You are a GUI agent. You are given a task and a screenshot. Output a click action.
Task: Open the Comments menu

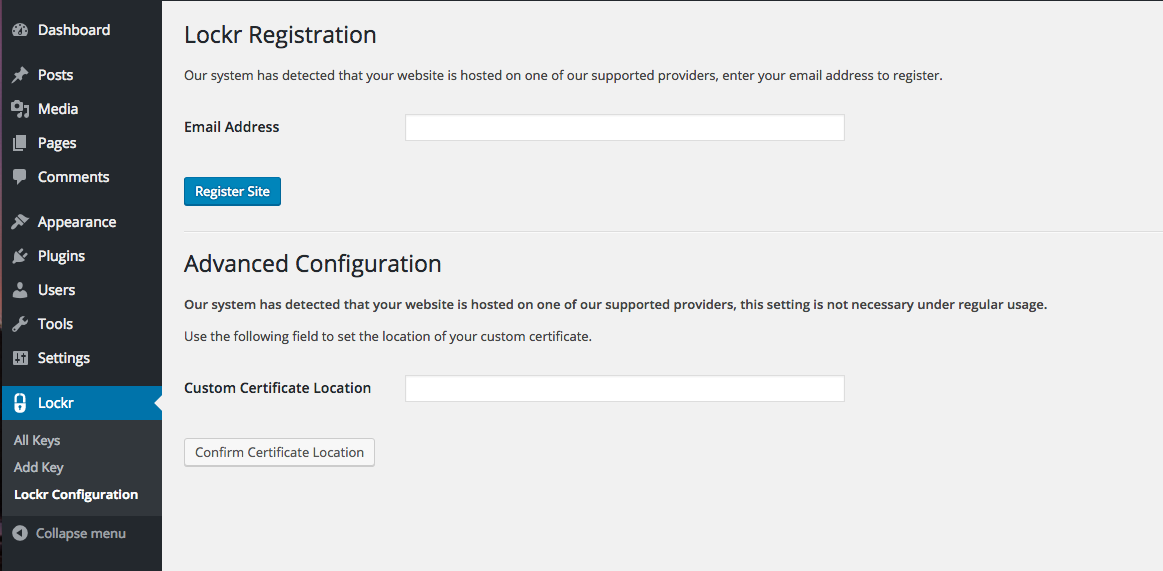pos(82,177)
